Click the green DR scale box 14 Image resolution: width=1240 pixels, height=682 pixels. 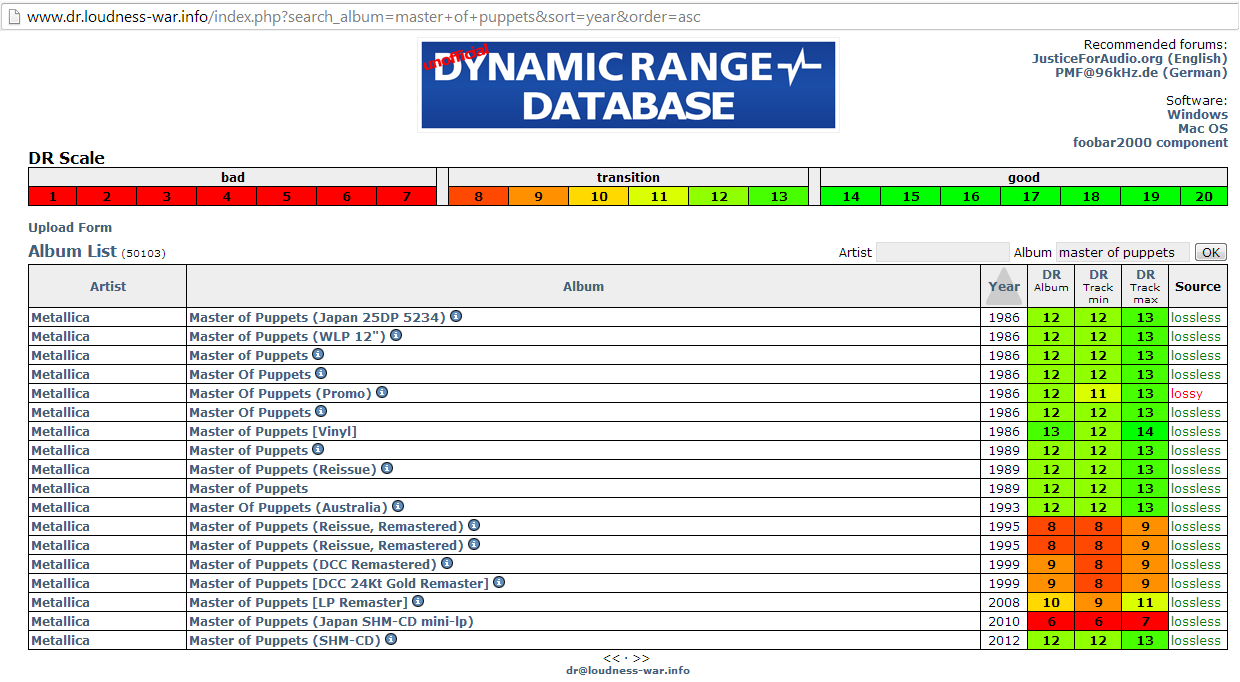click(x=850, y=196)
